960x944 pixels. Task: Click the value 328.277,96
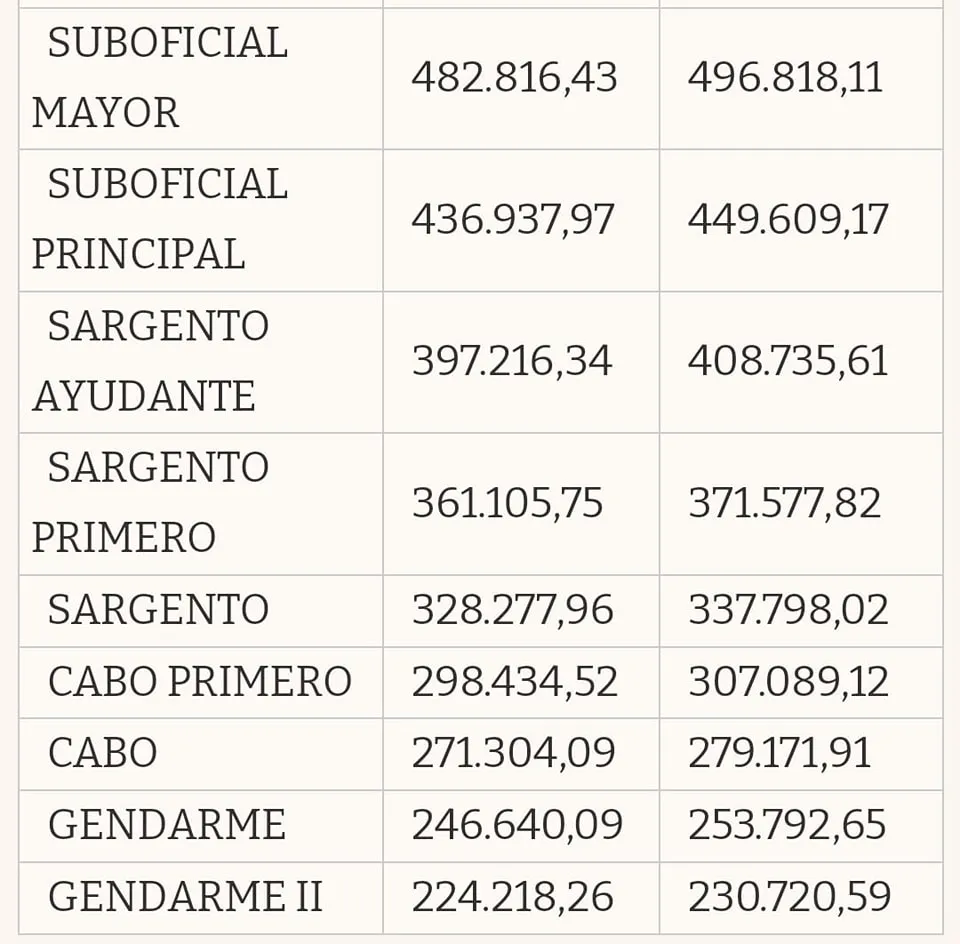[x=513, y=610]
